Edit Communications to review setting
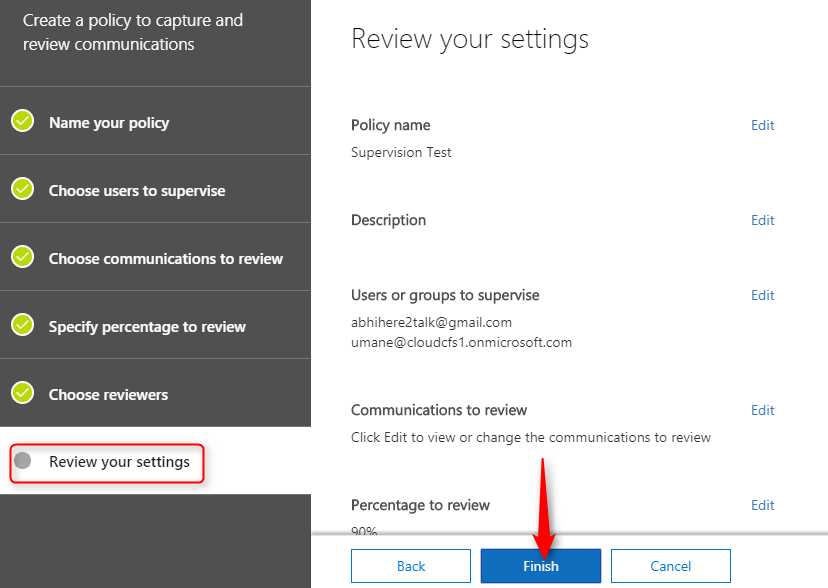This screenshot has width=828, height=588. click(763, 410)
